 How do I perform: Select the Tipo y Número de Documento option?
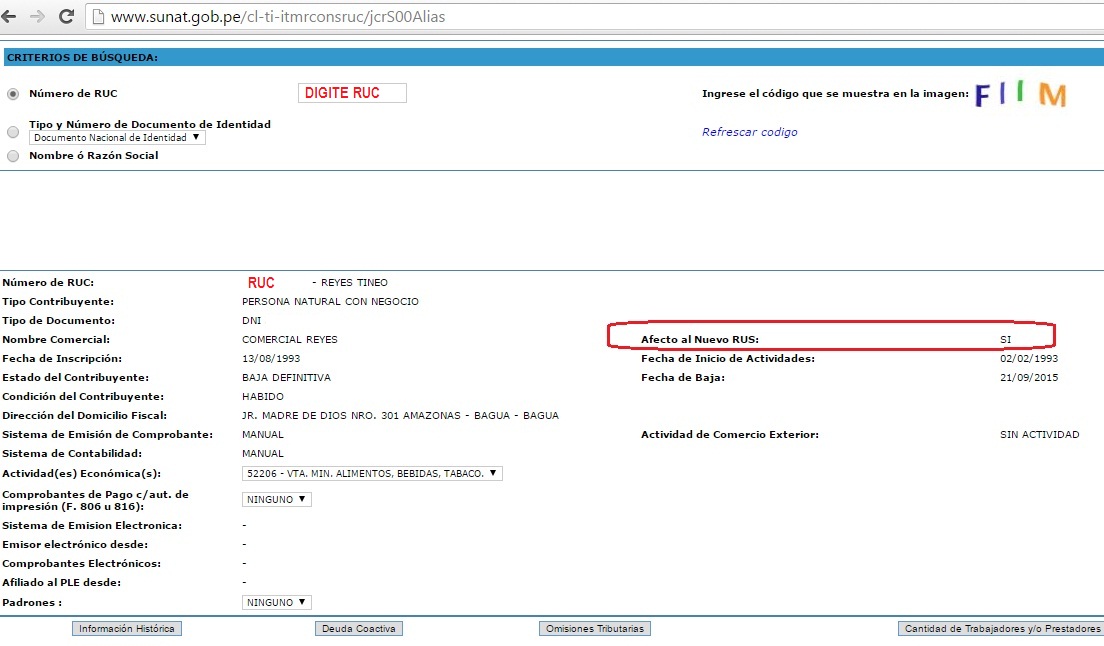(12, 131)
